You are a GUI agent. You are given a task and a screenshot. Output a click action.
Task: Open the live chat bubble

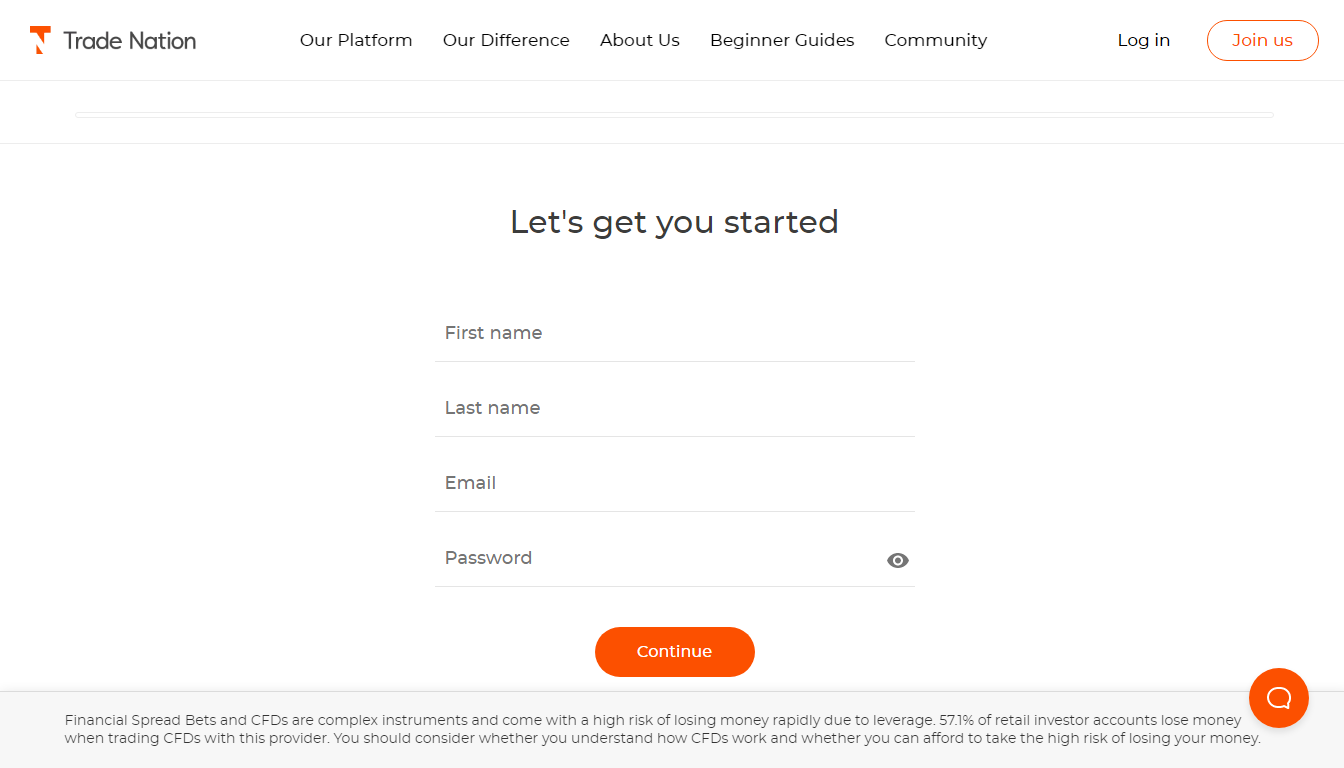pyautogui.click(x=1278, y=698)
